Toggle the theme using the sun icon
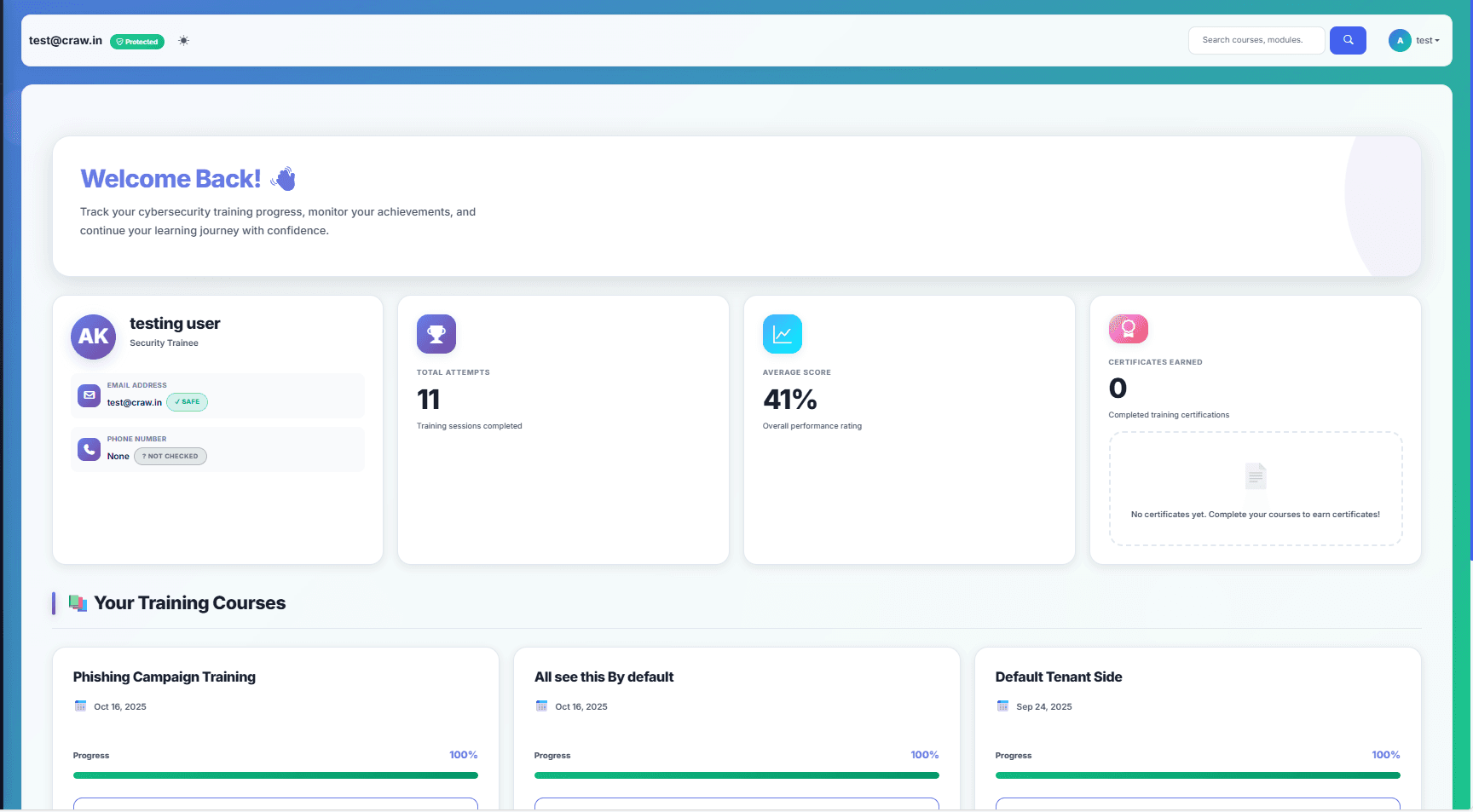 (x=183, y=40)
